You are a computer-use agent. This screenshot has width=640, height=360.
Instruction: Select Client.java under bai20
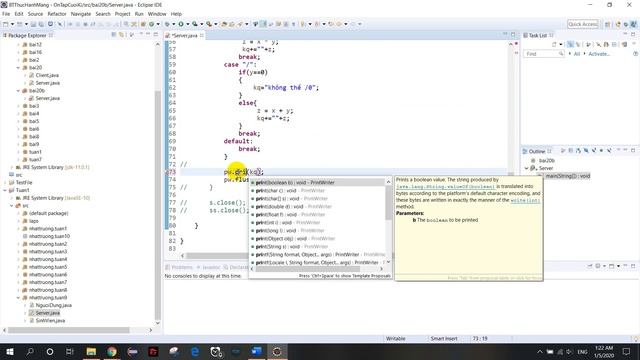(x=47, y=76)
